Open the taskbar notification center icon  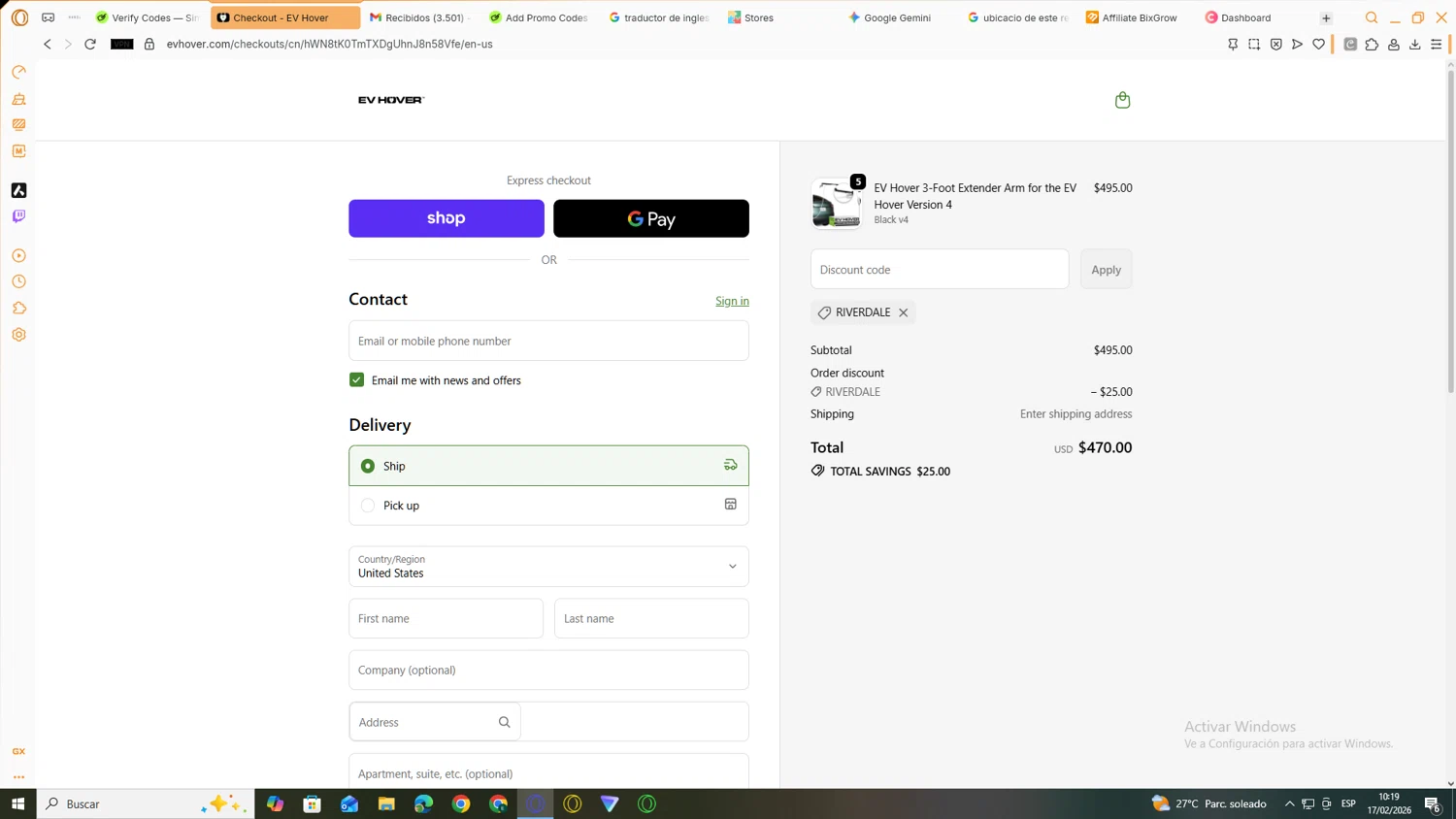click(1433, 803)
